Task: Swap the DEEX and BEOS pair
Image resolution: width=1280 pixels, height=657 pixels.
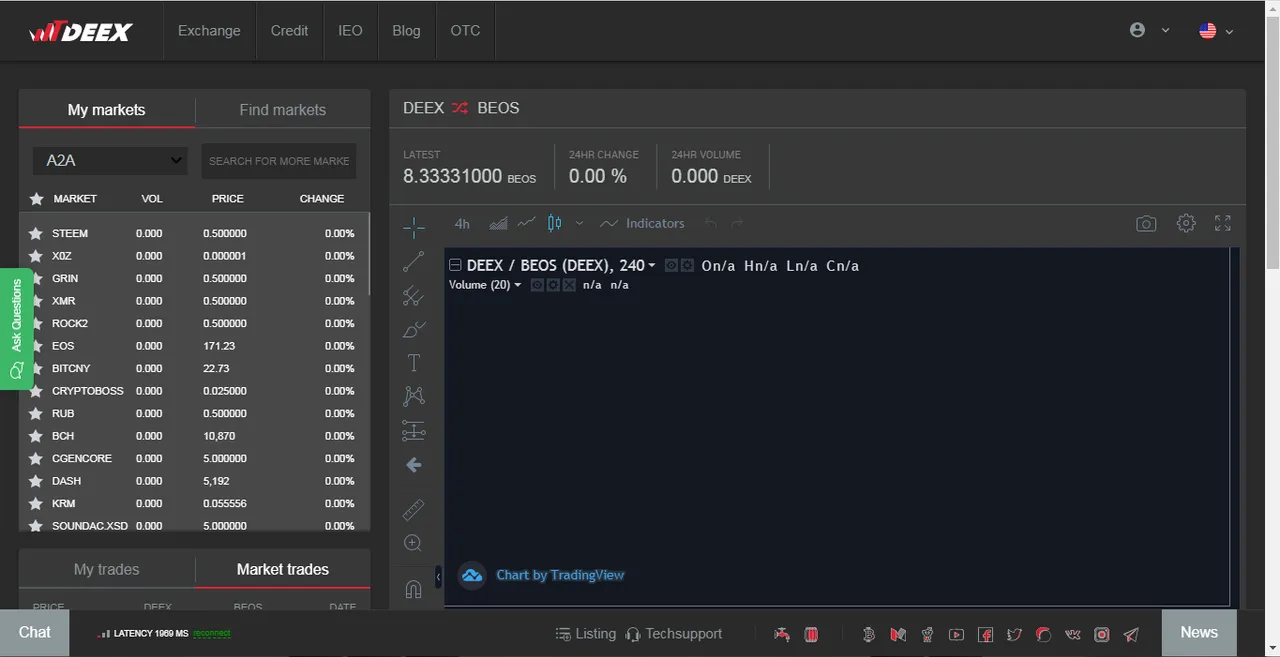Action: point(460,108)
